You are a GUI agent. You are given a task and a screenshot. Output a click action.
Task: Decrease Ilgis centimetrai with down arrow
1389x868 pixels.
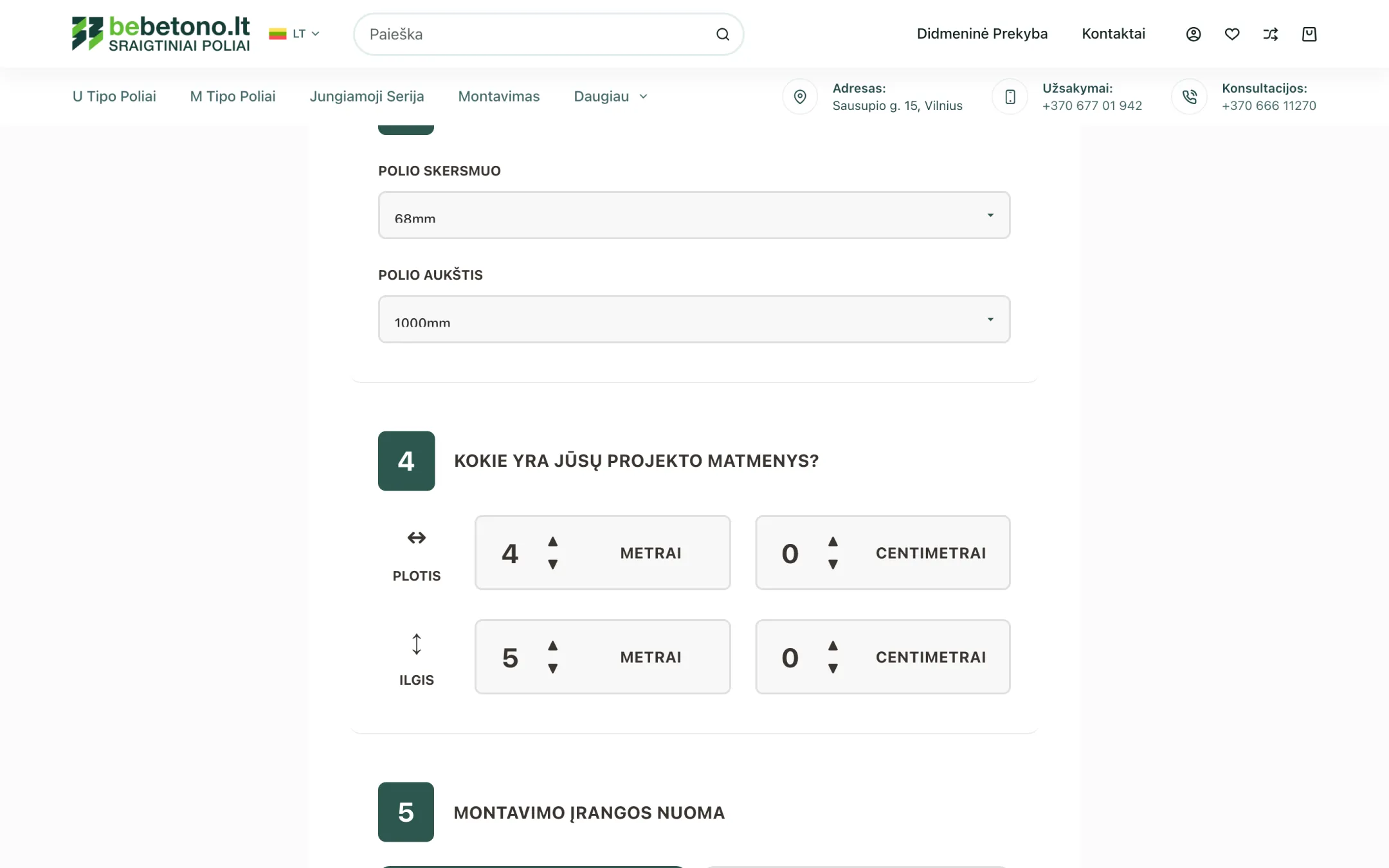point(833,669)
